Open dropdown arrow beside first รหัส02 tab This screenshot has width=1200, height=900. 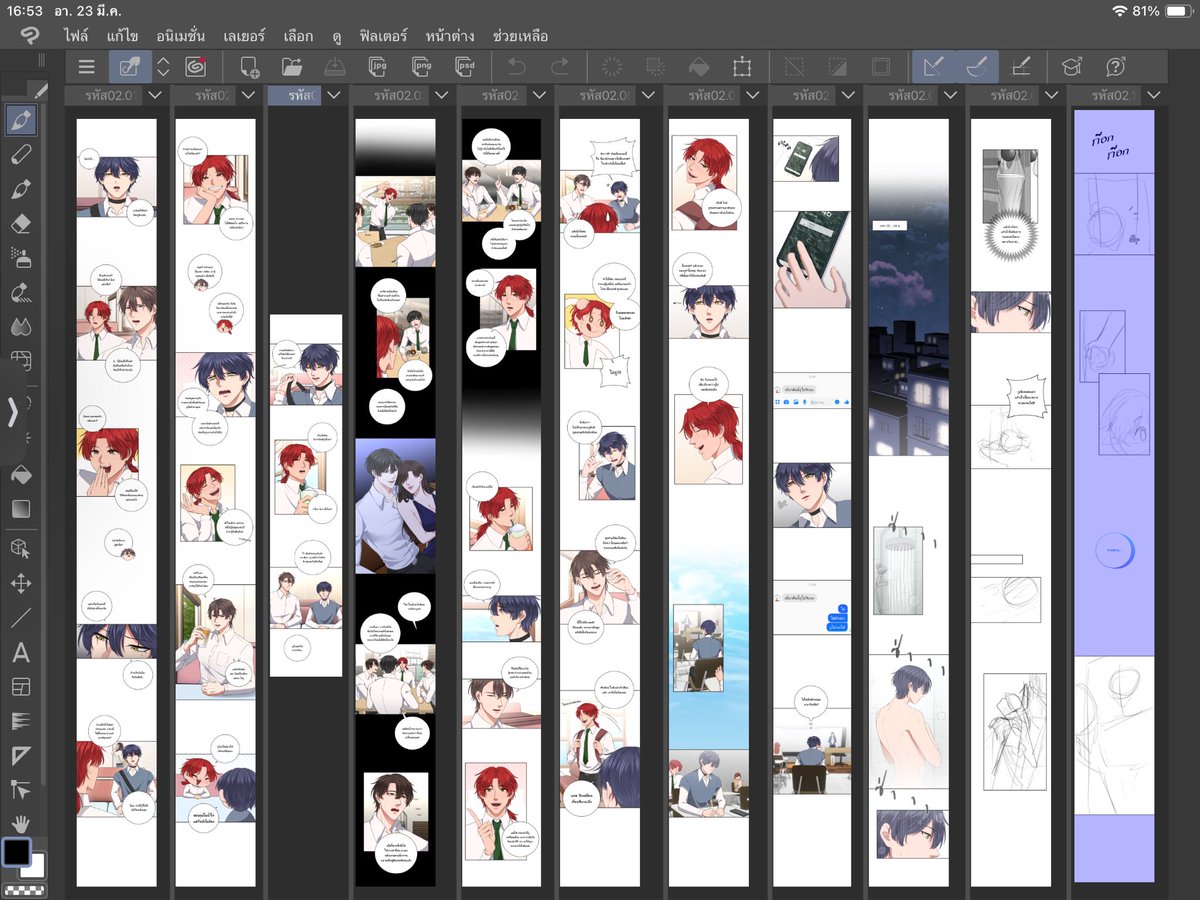tap(155, 95)
